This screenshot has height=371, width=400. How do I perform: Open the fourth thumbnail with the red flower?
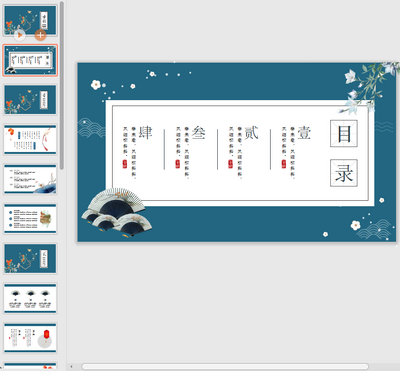click(x=30, y=140)
